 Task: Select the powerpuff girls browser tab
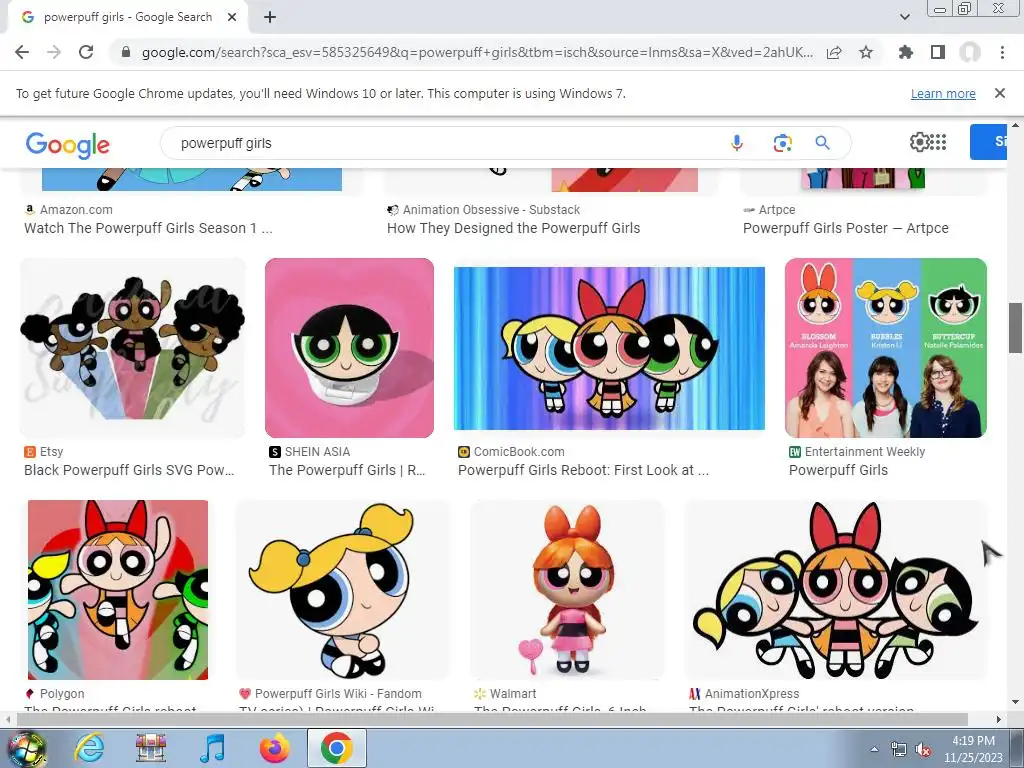128,18
